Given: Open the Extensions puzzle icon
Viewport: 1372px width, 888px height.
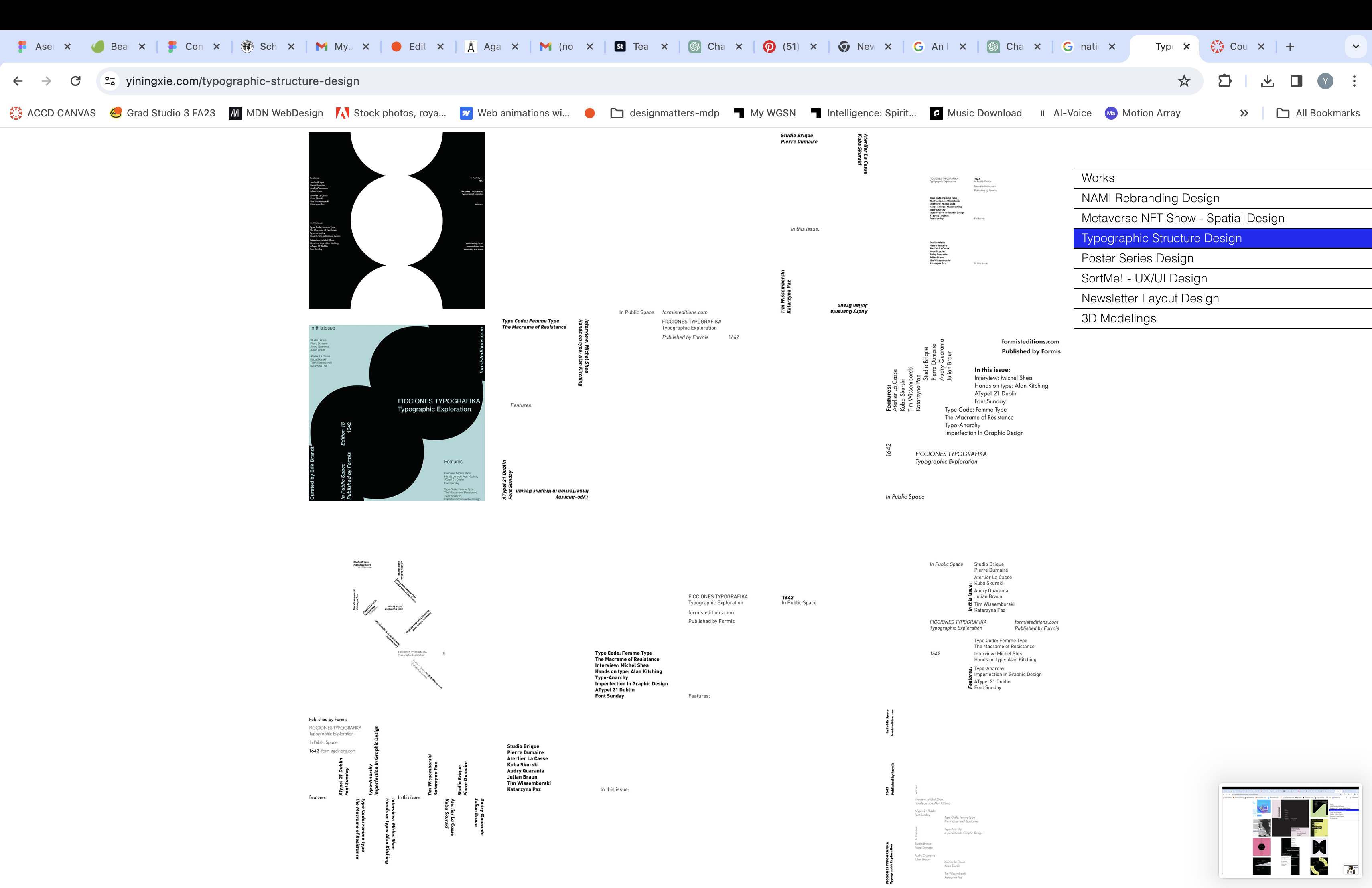Looking at the screenshot, I should [x=1224, y=81].
